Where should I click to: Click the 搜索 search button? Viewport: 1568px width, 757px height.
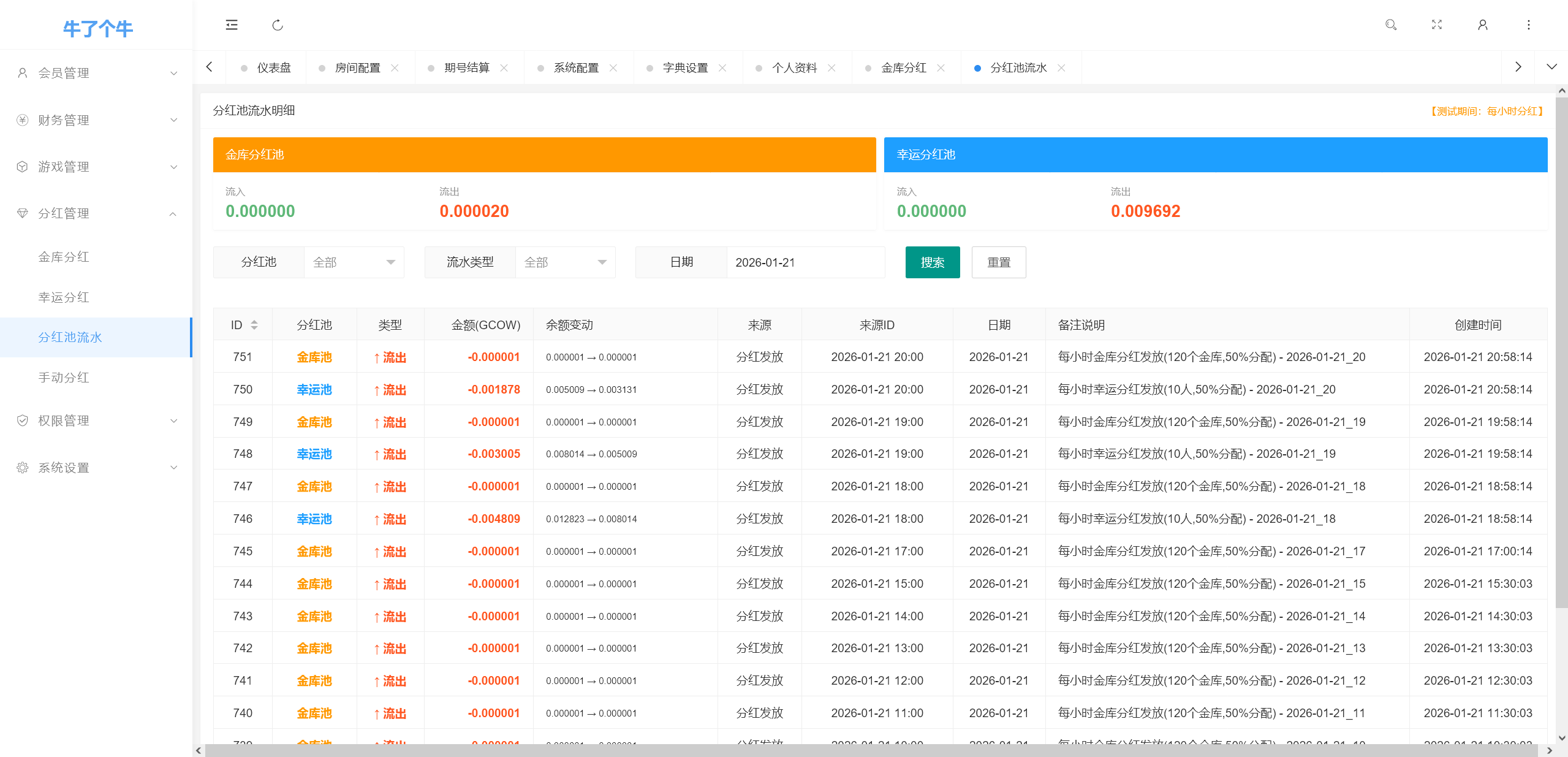[932, 262]
